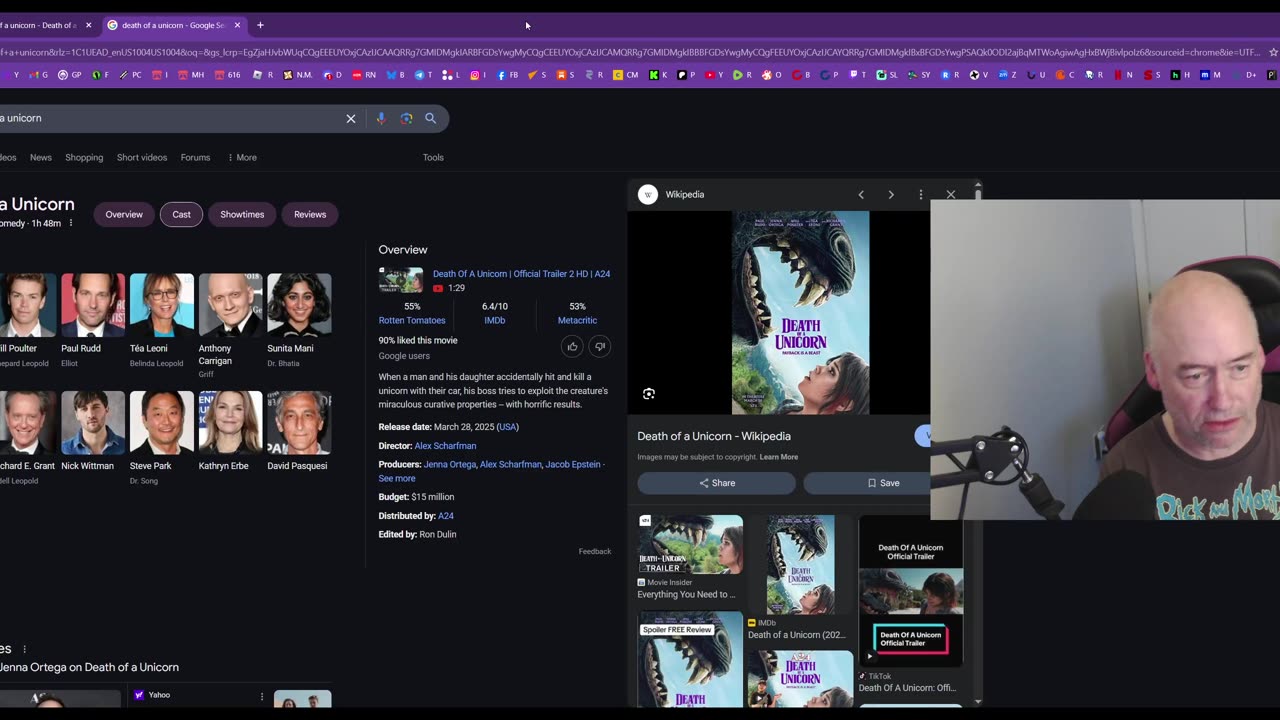Open the Rotten Tomatoes rating link
This screenshot has width=1280, height=720.
(x=412, y=320)
